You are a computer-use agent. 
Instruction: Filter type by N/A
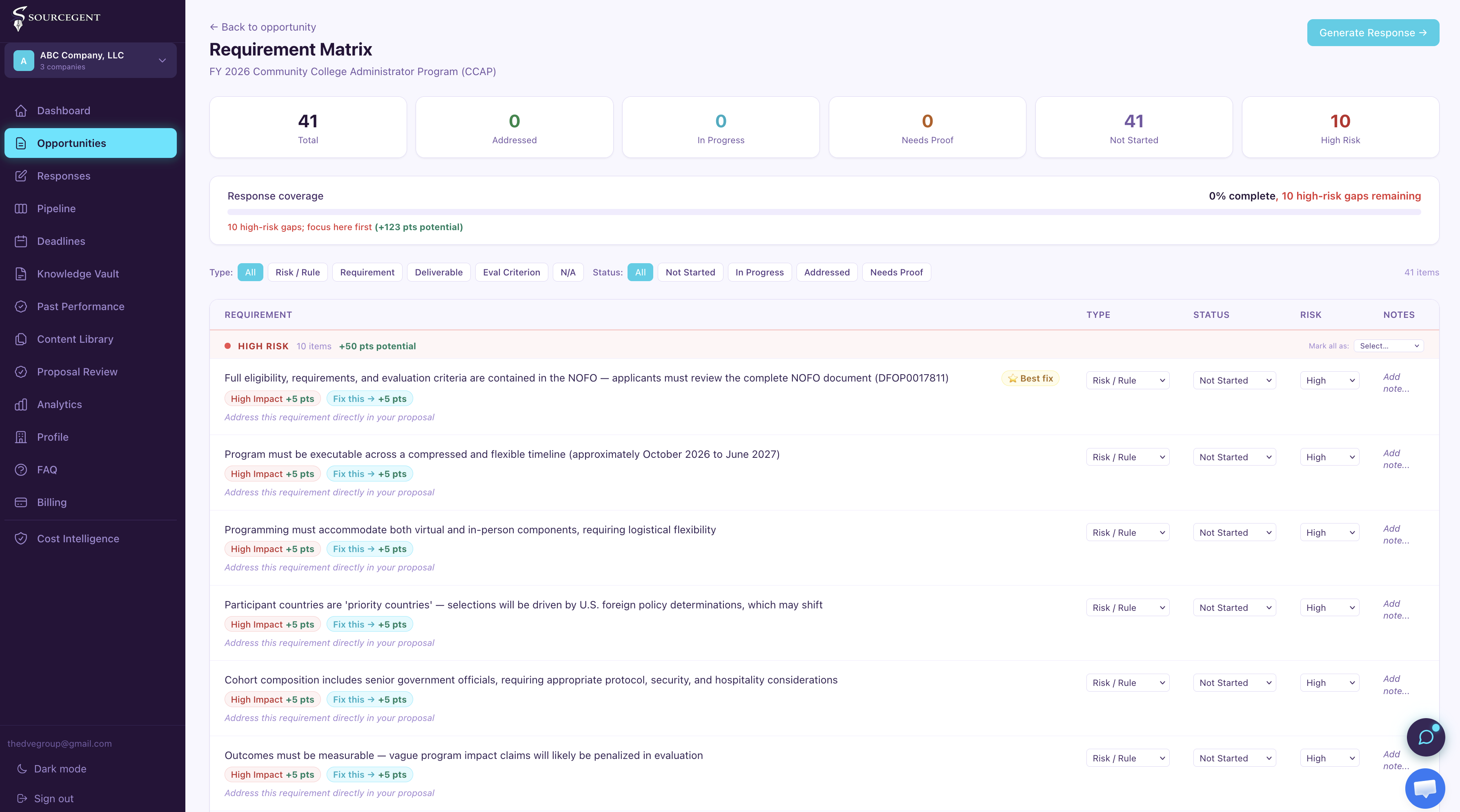568,272
